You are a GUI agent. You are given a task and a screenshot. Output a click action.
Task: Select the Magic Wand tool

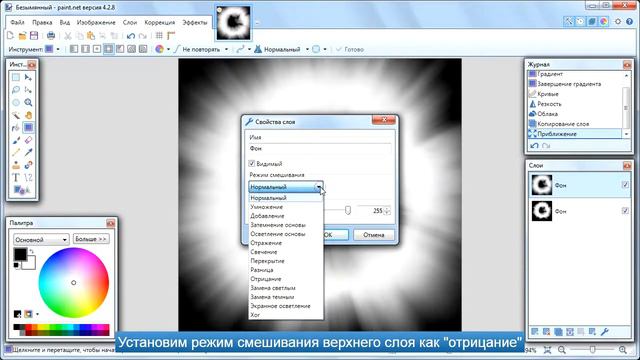pos(16,115)
